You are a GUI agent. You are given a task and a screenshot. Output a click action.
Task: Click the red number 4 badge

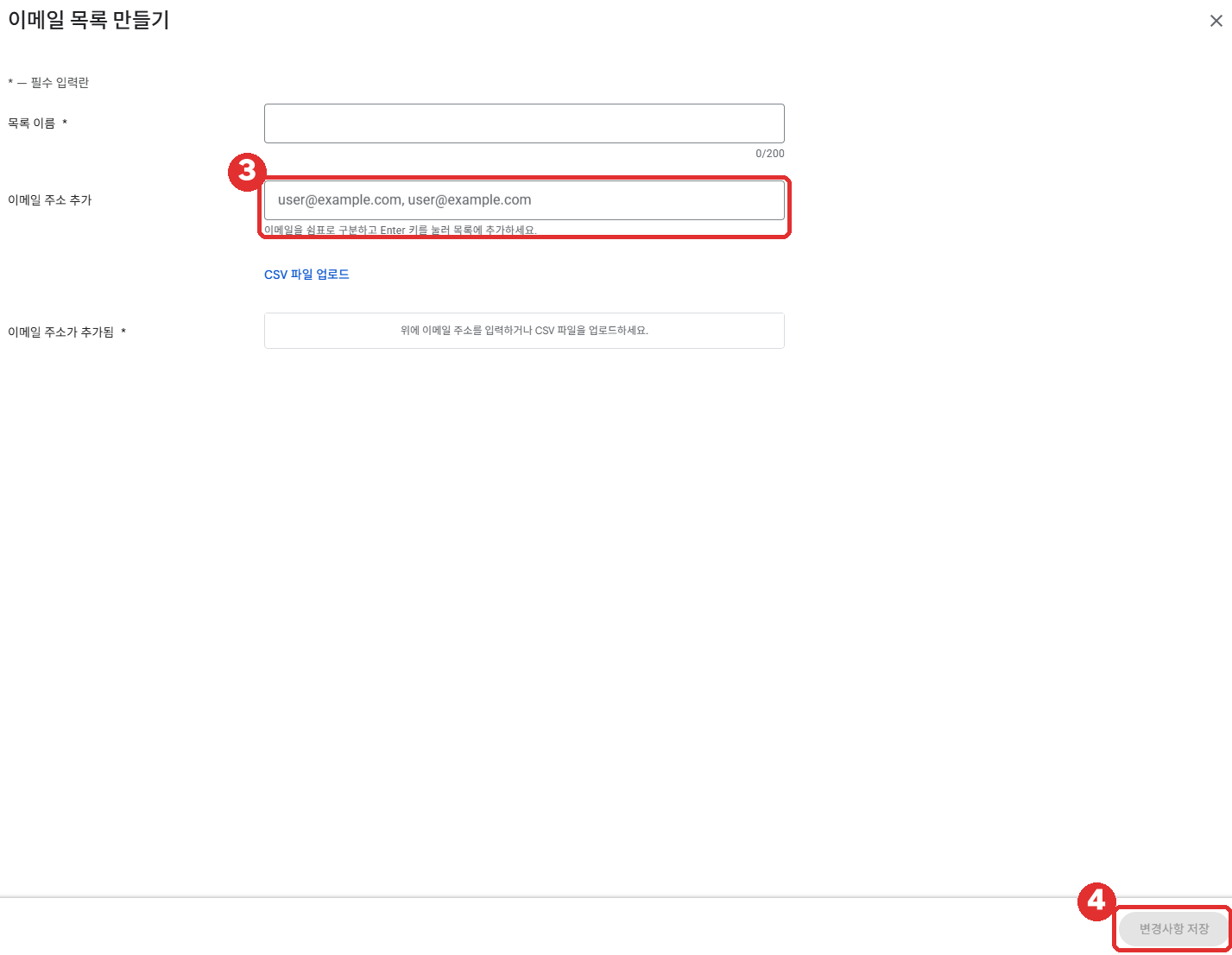(x=1096, y=902)
